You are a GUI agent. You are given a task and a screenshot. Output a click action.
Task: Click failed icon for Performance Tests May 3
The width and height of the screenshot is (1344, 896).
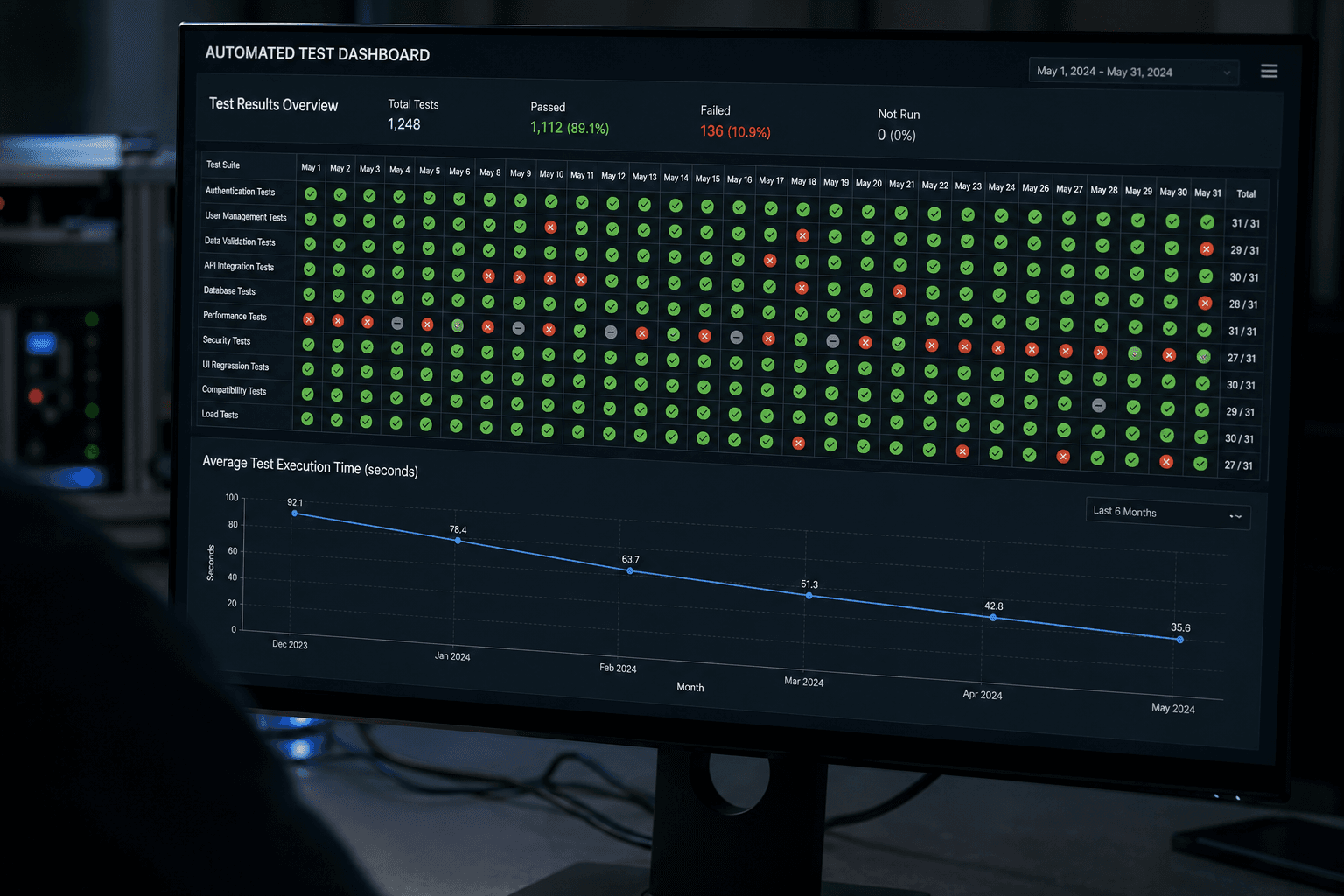click(x=367, y=322)
